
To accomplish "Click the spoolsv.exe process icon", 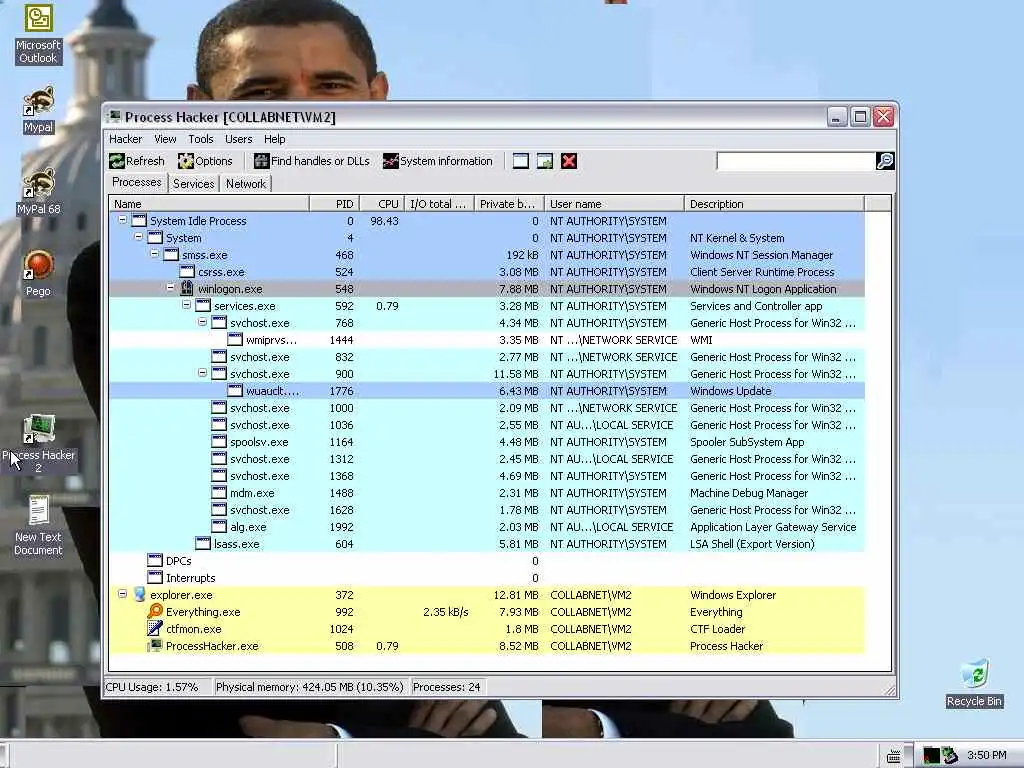I will [219, 441].
